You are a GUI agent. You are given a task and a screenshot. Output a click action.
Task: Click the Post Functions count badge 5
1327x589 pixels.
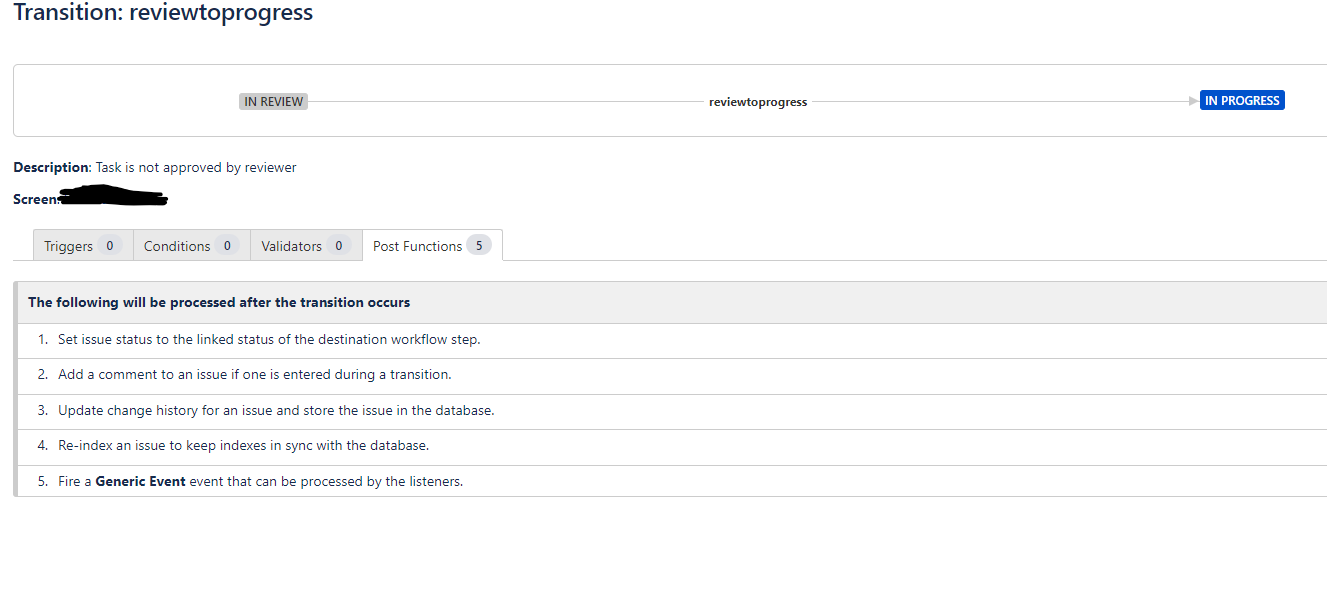tap(479, 245)
